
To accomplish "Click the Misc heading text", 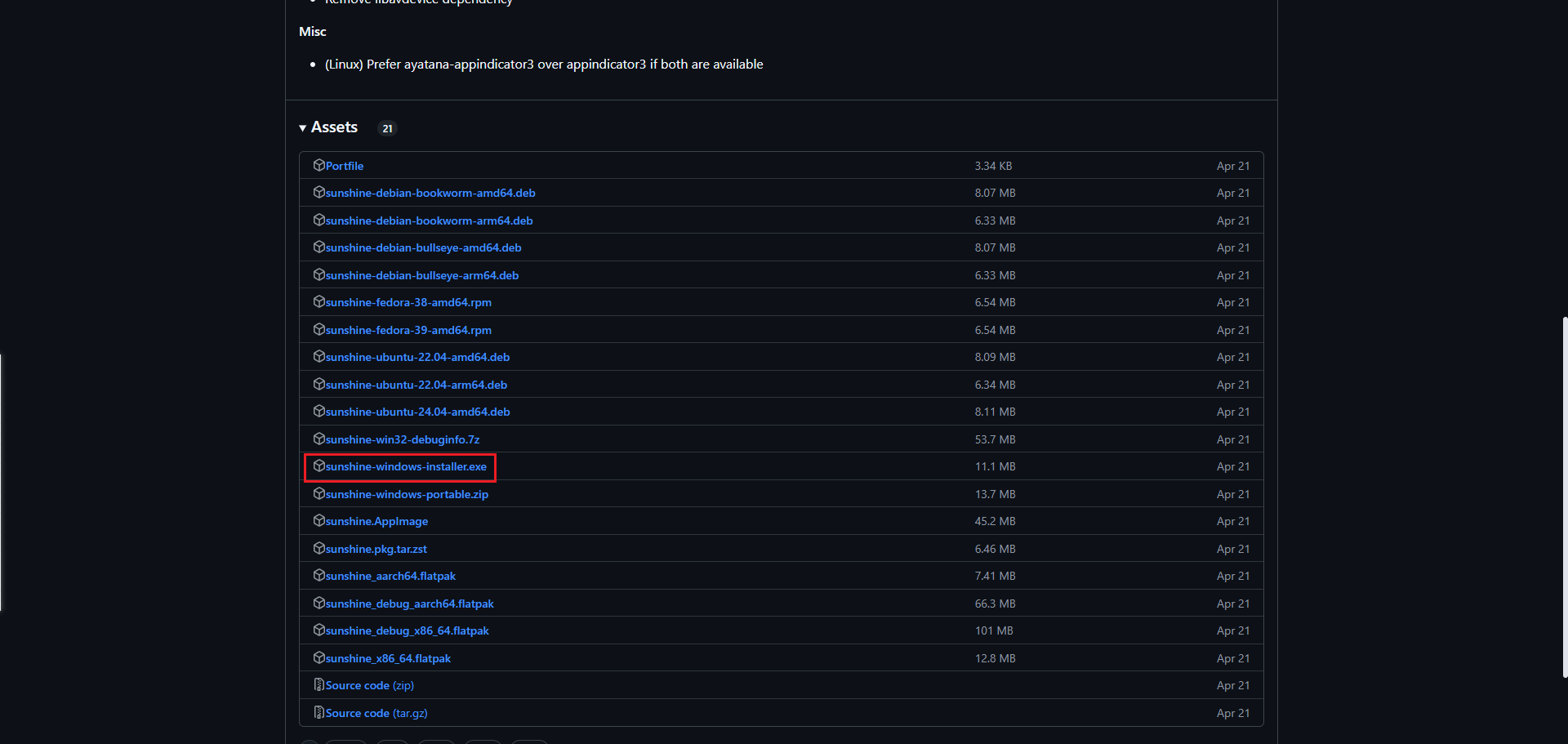I will [312, 31].
